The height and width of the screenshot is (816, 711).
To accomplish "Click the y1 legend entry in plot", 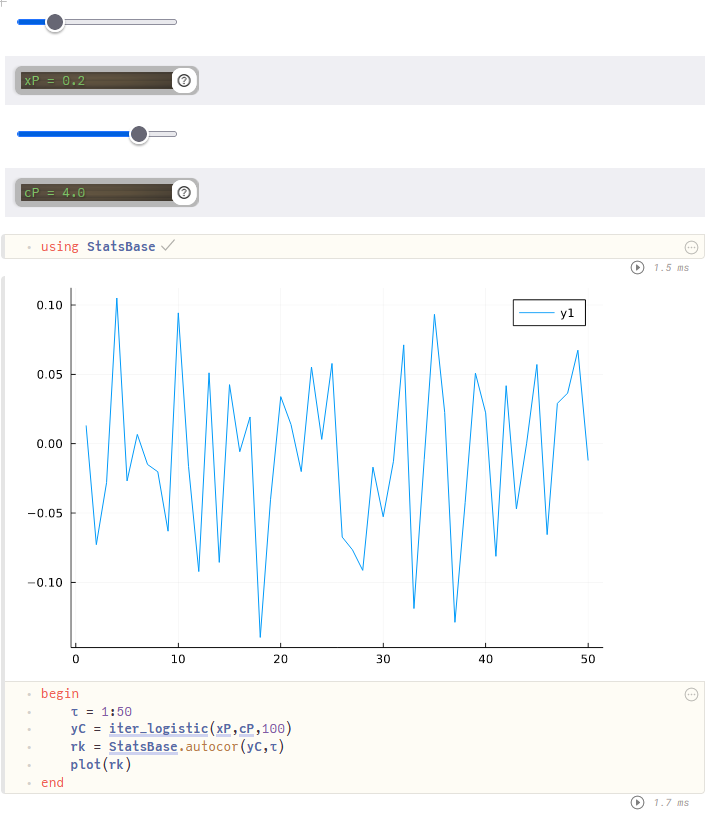I will click(x=549, y=313).
